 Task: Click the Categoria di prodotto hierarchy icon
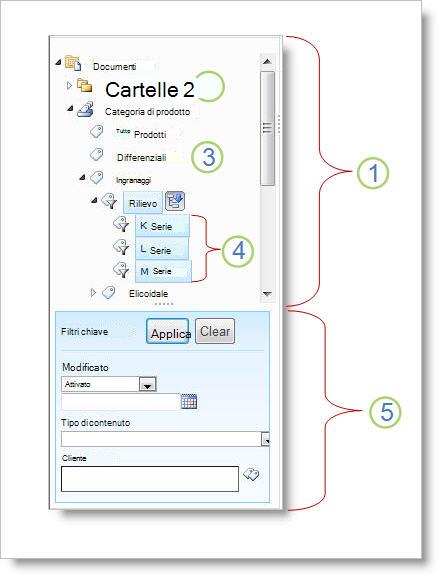pyautogui.click(x=85, y=109)
